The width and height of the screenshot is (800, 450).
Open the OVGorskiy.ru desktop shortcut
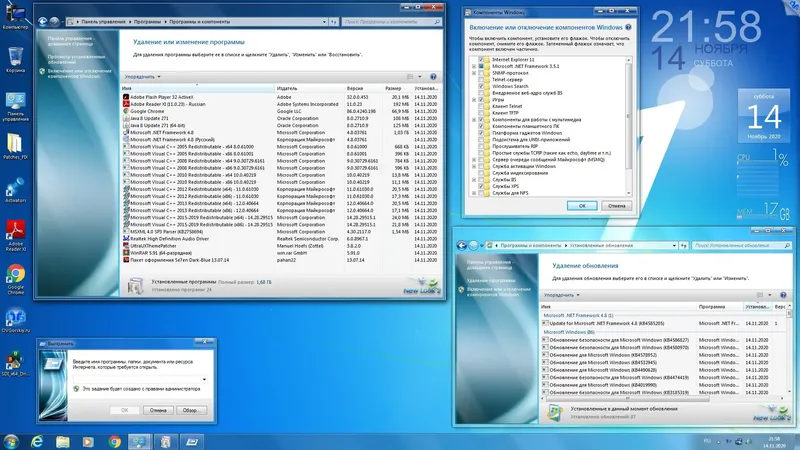[x=15, y=320]
